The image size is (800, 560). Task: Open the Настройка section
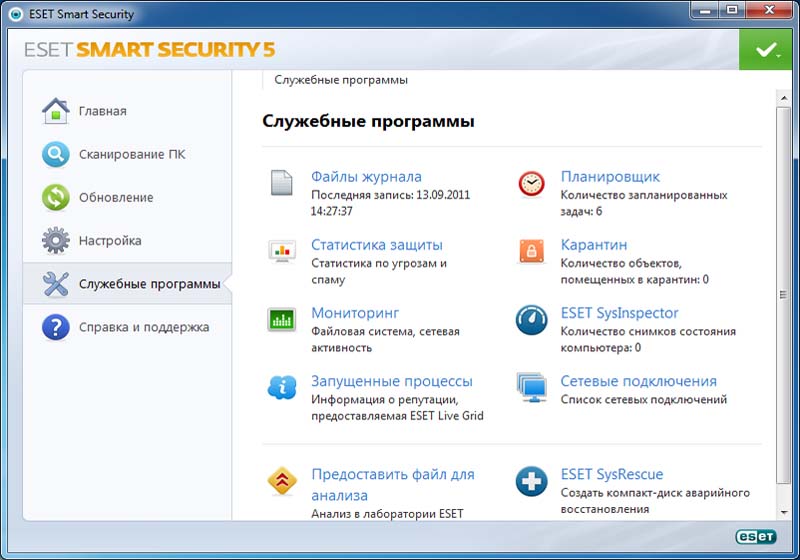[110, 240]
